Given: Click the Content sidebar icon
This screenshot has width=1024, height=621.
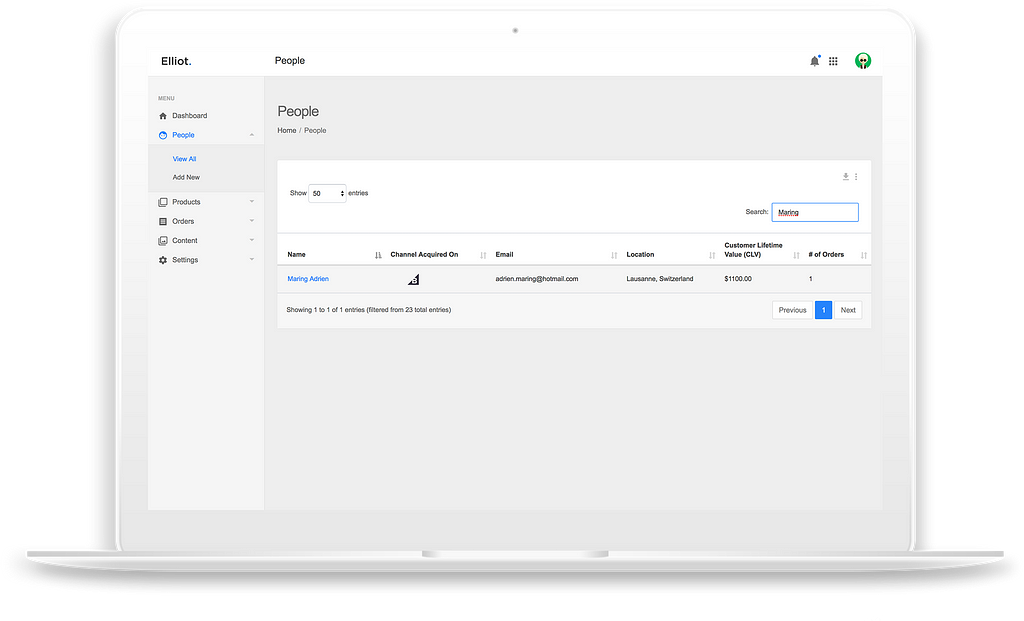Looking at the screenshot, I should tap(163, 240).
